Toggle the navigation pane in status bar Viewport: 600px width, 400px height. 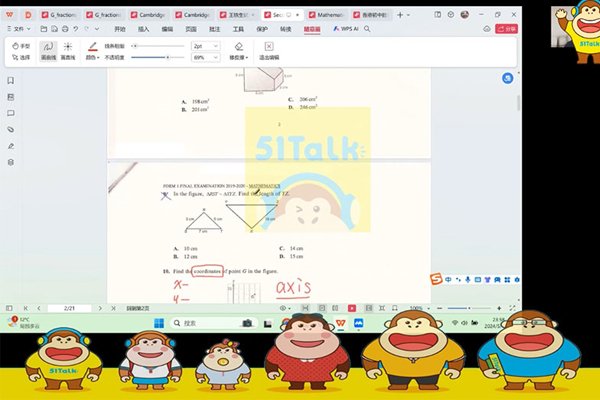pyautogui.click(x=9, y=308)
